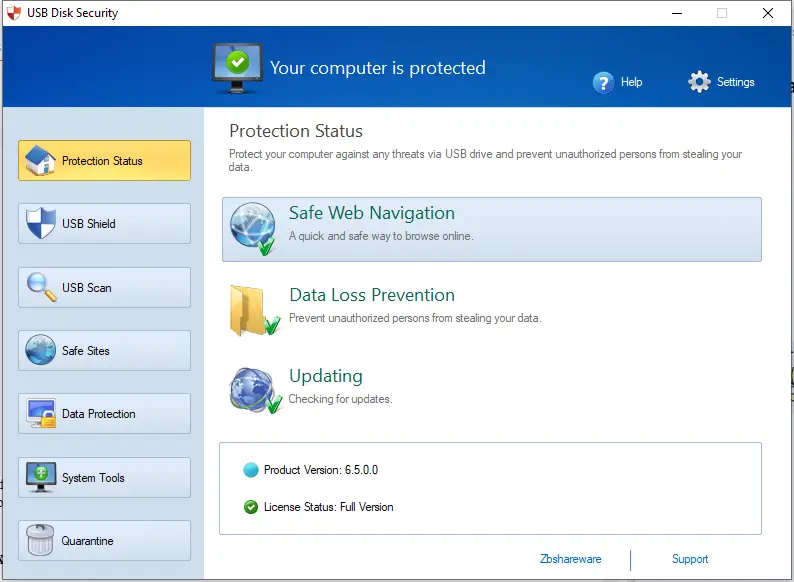Screen dimensions: 794x582
Task: Open the Support link
Action: pyautogui.click(x=690, y=559)
